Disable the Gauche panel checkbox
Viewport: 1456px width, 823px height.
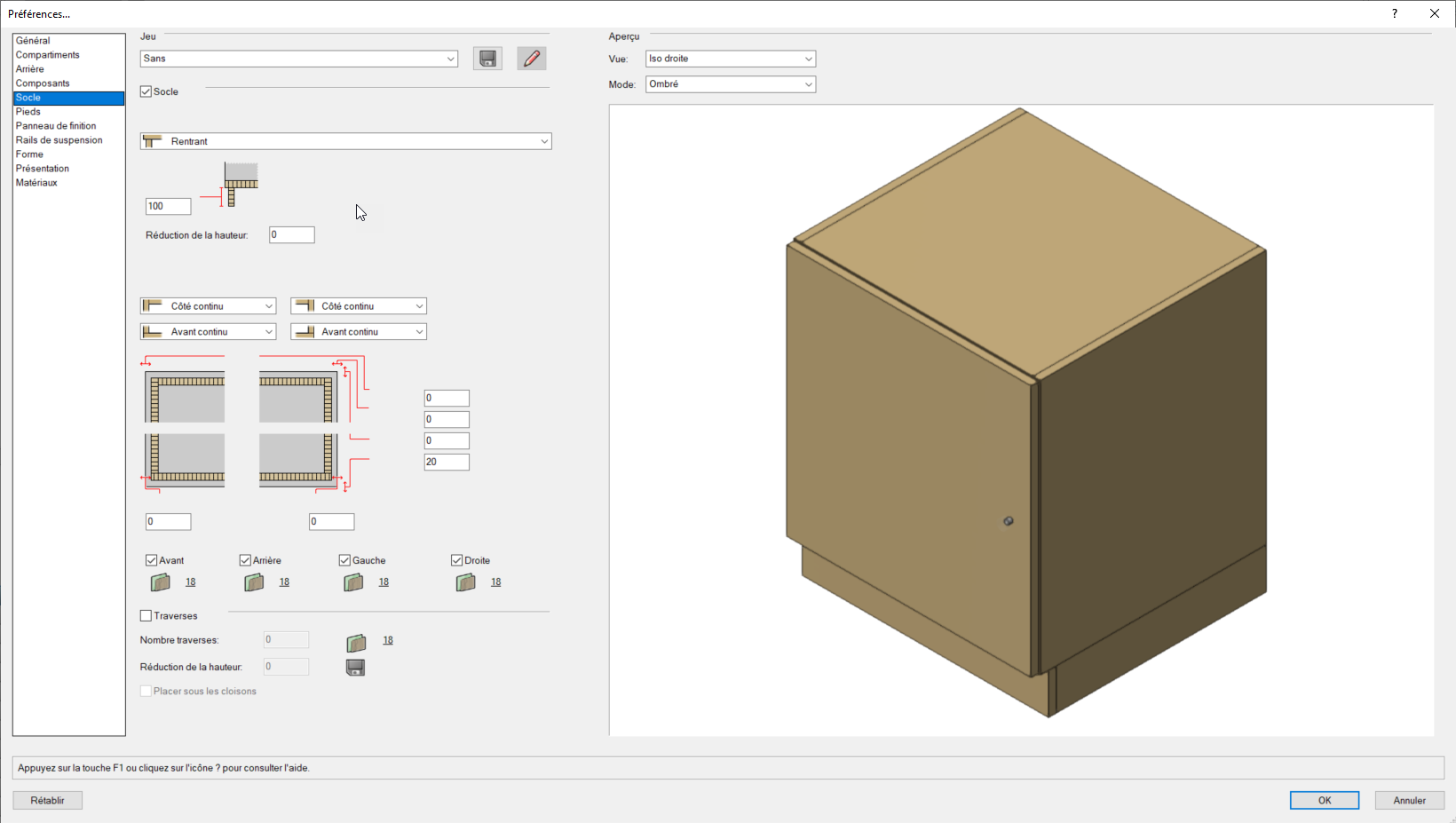(344, 559)
